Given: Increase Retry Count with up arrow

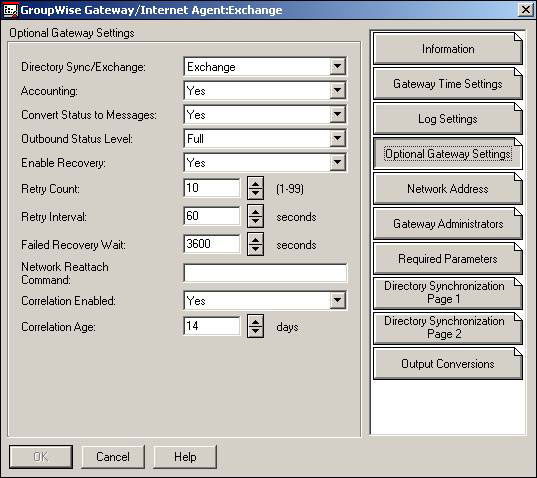Looking at the screenshot, I should 255,183.
